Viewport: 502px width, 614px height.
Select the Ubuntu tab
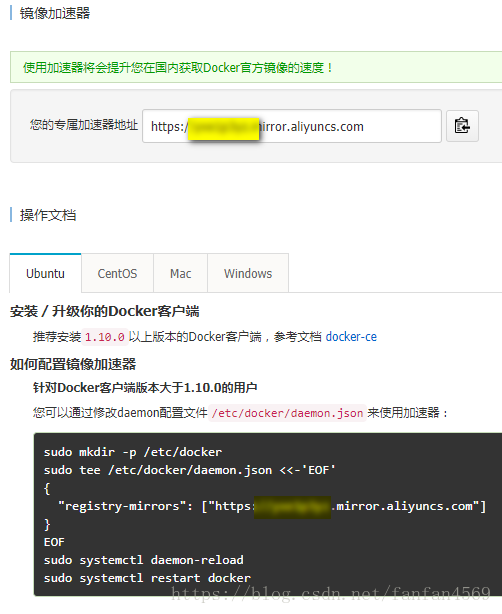point(45,273)
